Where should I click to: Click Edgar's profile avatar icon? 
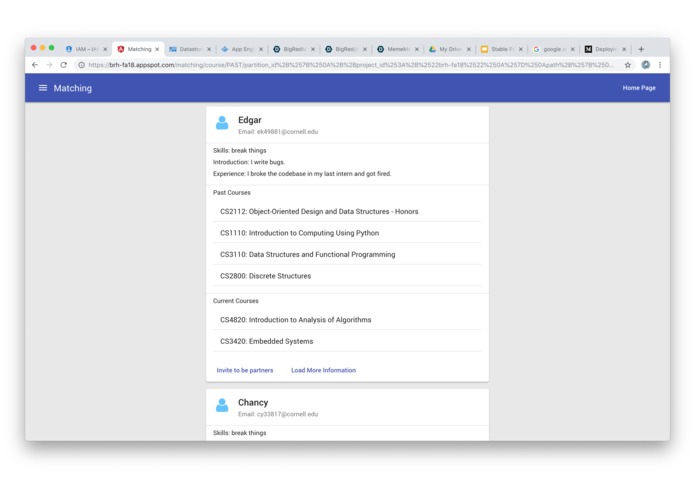coord(222,122)
